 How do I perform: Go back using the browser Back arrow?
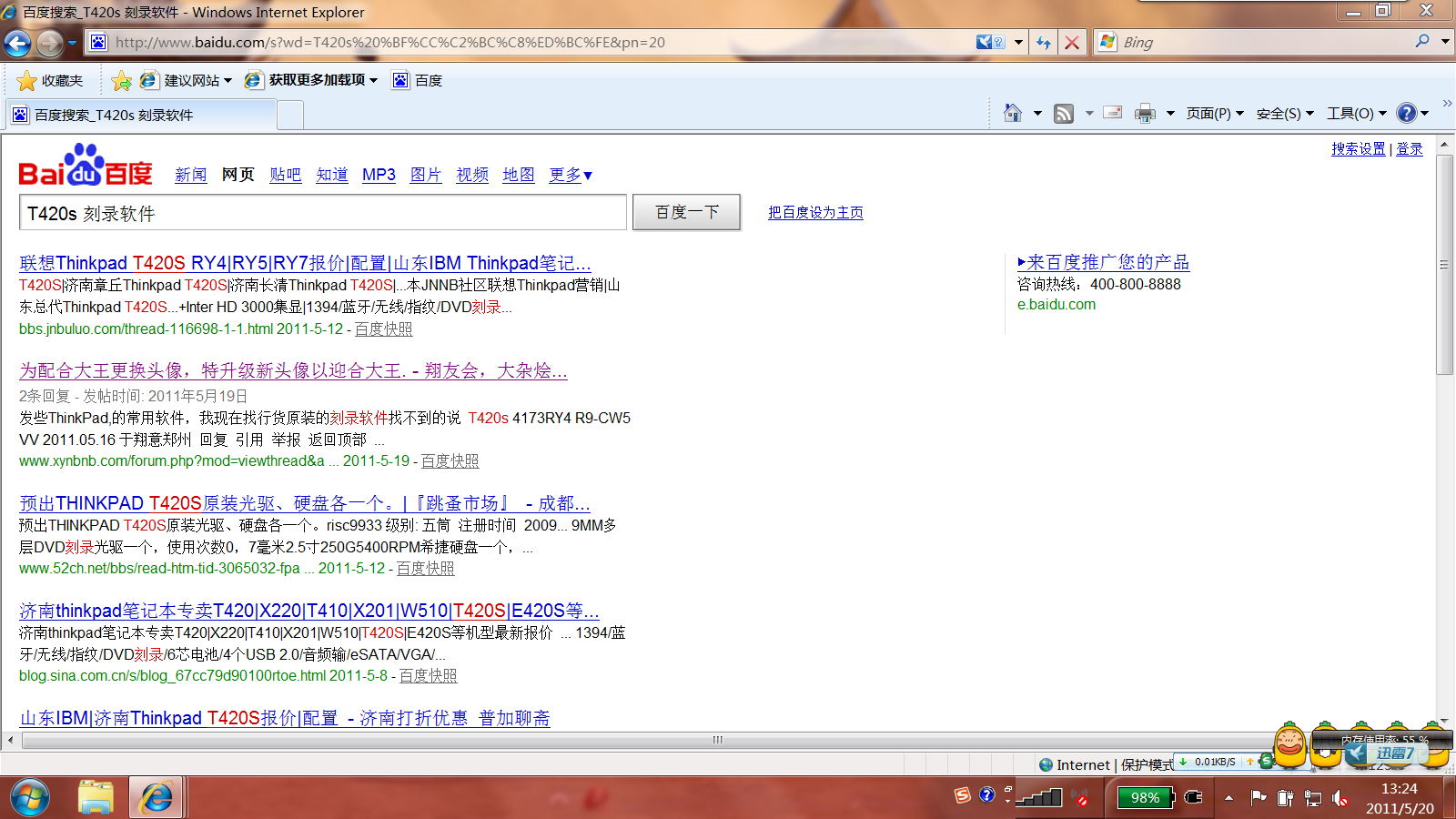17,43
